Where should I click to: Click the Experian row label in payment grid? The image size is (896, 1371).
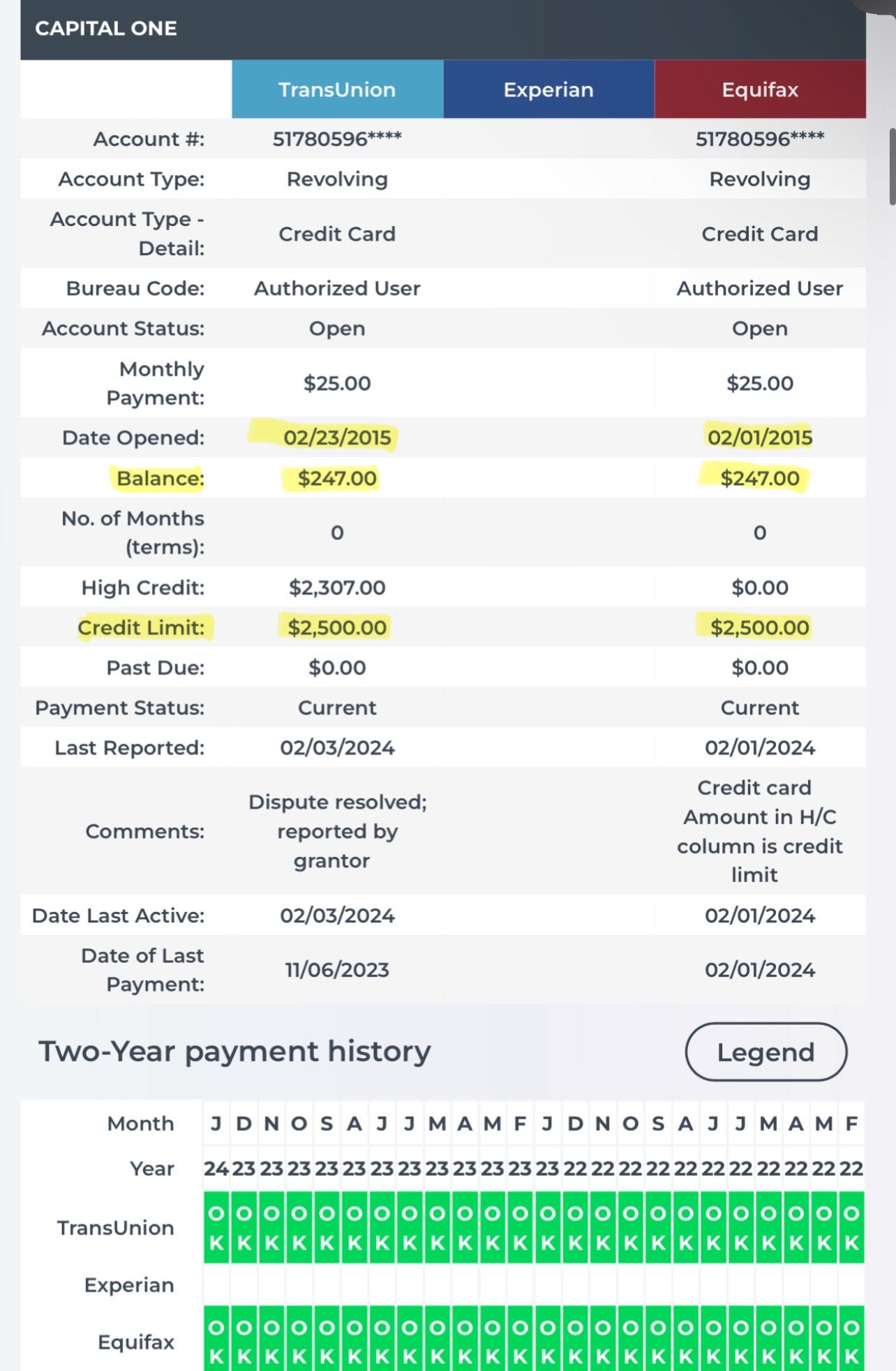click(130, 1285)
